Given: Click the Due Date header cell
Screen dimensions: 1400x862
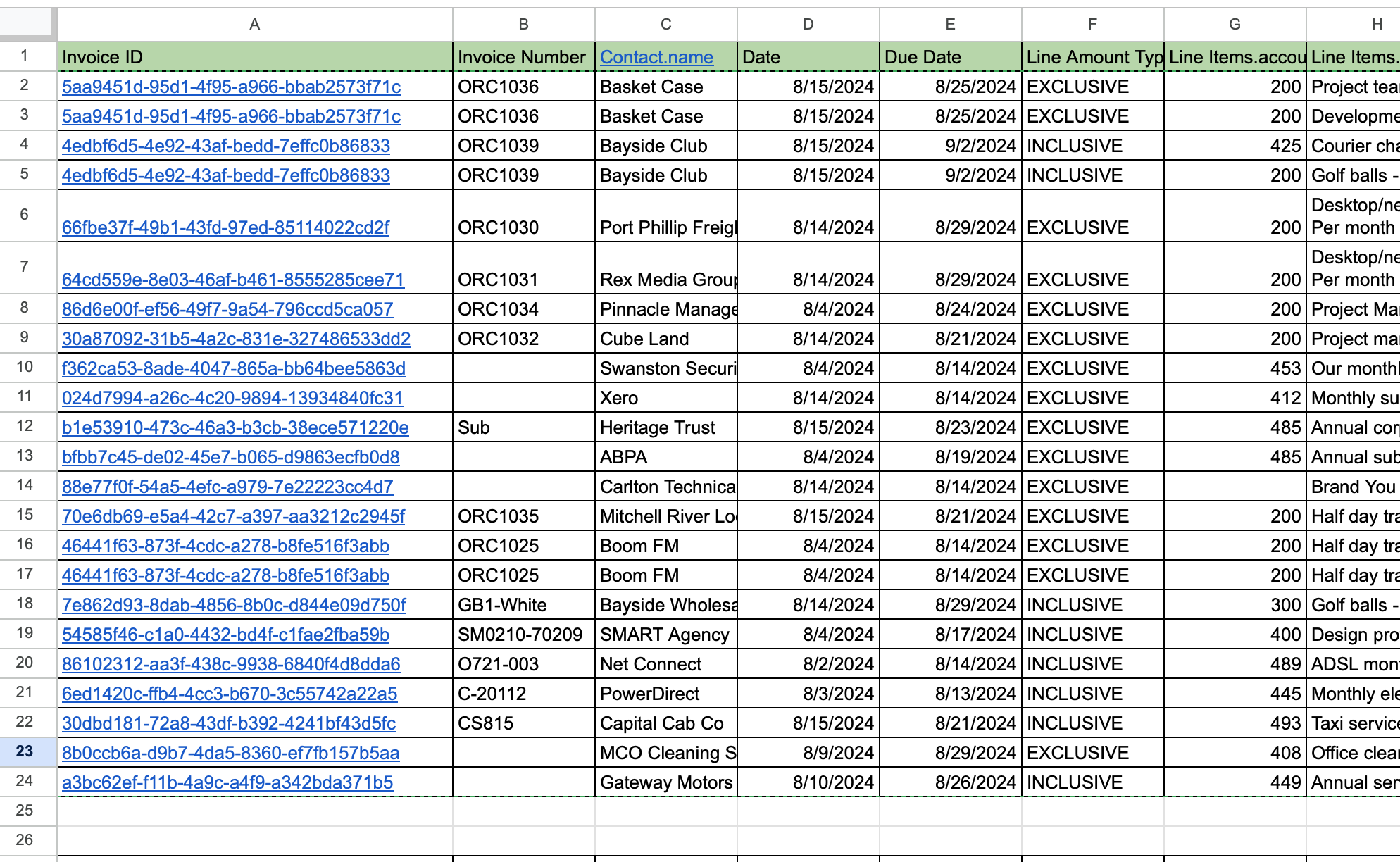Looking at the screenshot, I should coord(950,57).
